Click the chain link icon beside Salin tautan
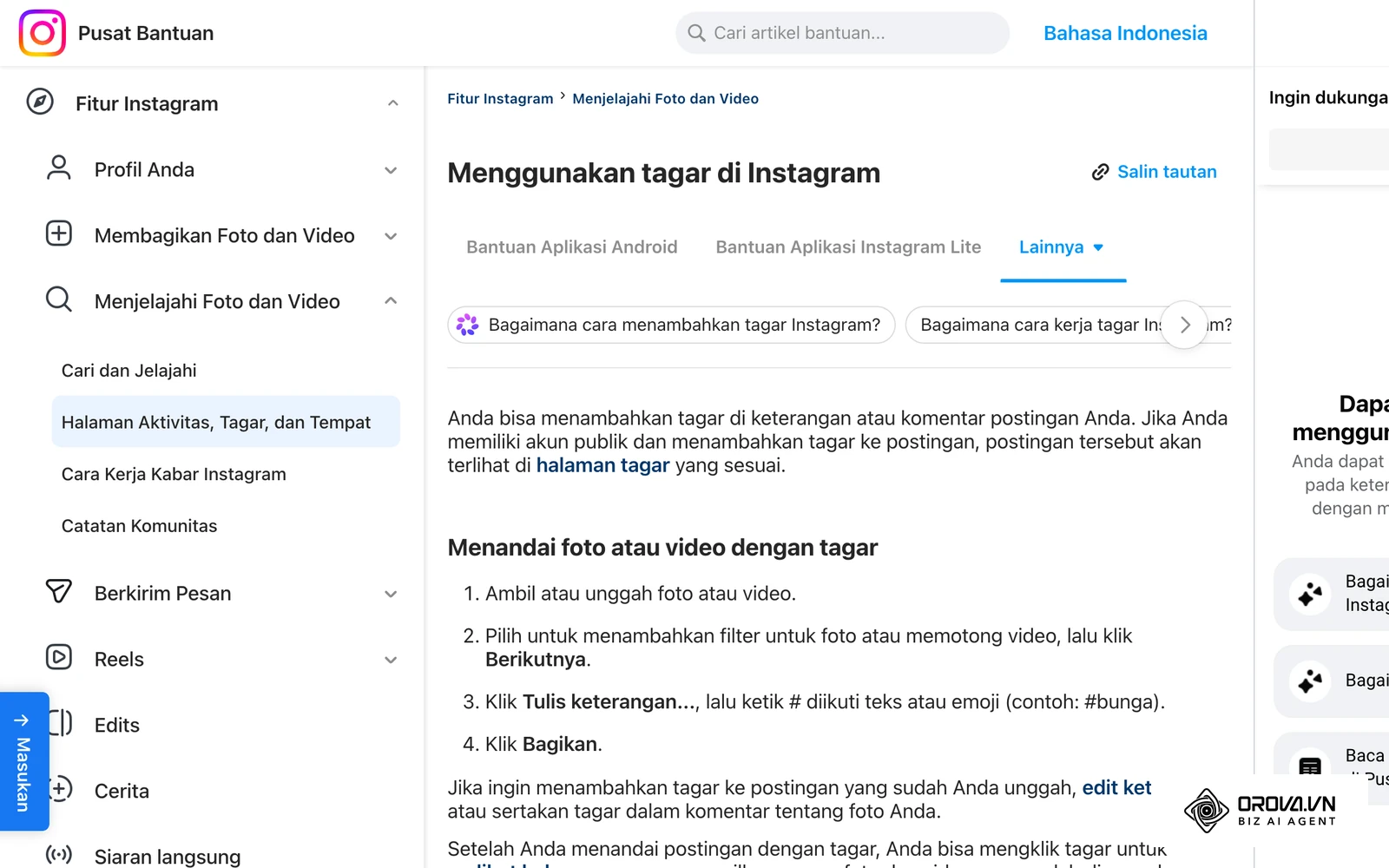Image resolution: width=1389 pixels, height=868 pixels. (1100, 172)
